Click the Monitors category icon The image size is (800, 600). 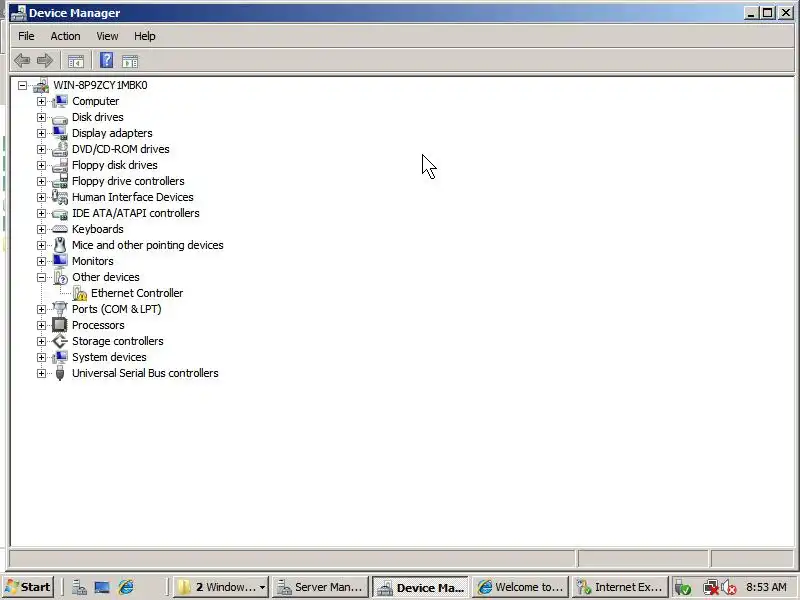(60, 261)
